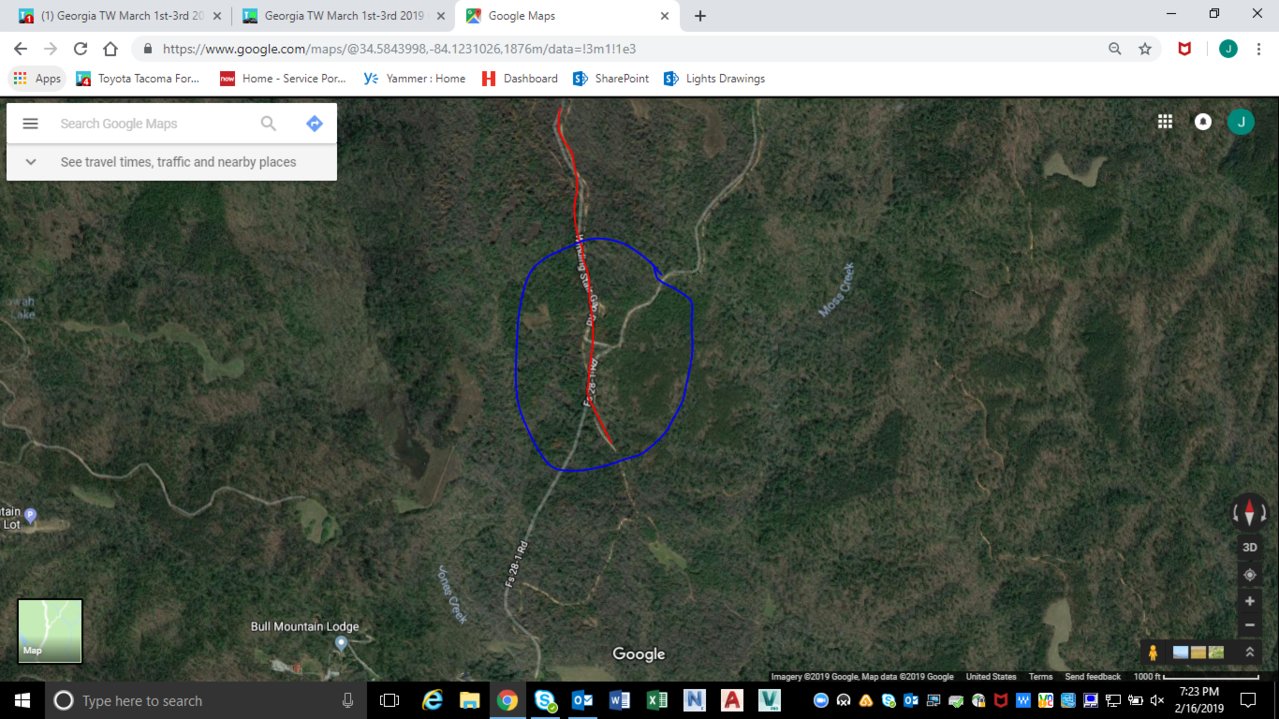
Task: Open the McAfee extension icon
Action: pyautogui.click(x=1185, y=48)
